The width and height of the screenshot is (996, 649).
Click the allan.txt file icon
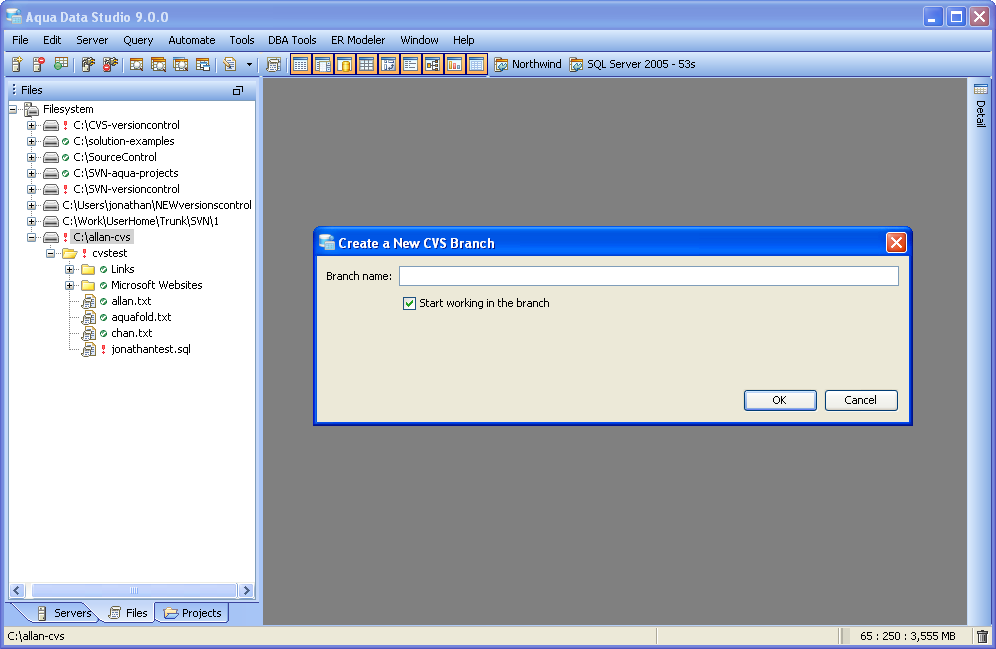[x=88, y=302]
